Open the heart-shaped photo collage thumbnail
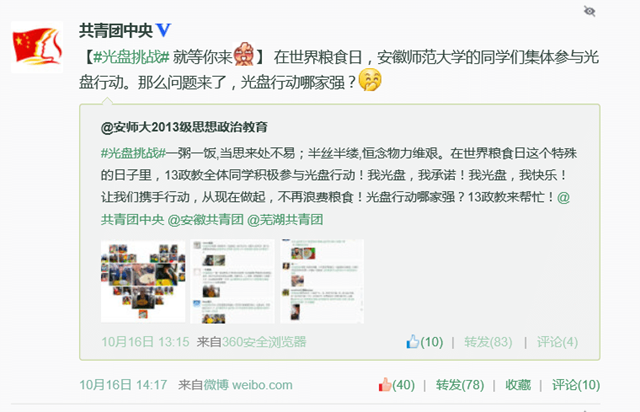640x412 pixels. point(143,281)
